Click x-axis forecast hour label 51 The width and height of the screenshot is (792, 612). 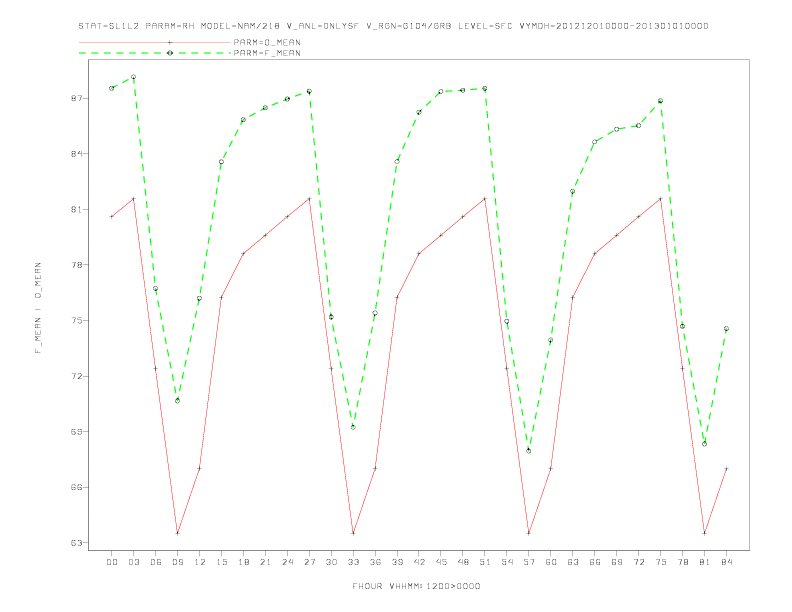click(x=485, y=562)
